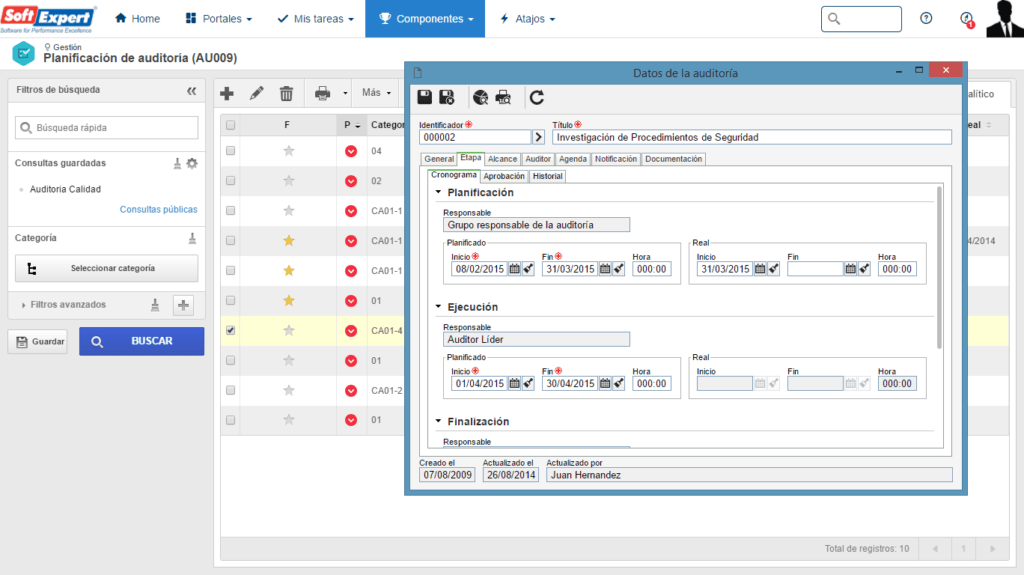
Task: Switch to the Auditor tab
Action: pos(538,159)
